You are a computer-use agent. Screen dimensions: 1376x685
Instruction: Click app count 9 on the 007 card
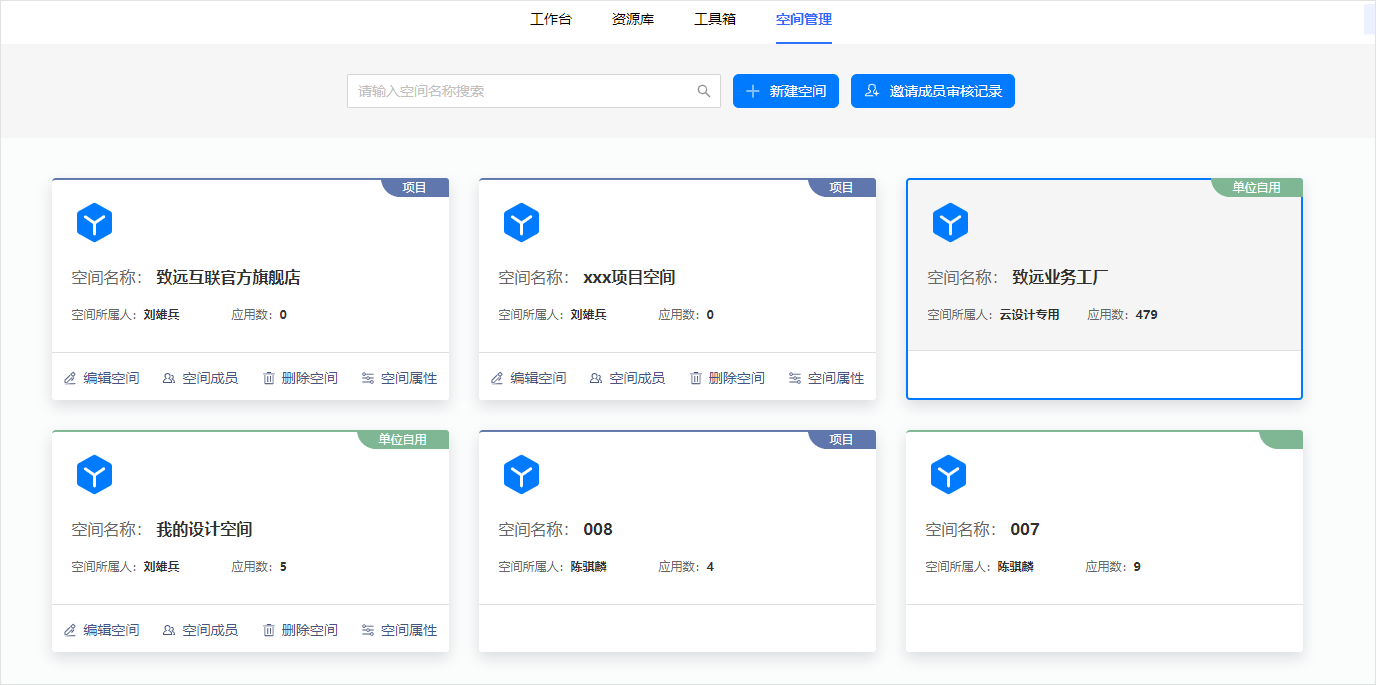click(x=1137, y=567)
